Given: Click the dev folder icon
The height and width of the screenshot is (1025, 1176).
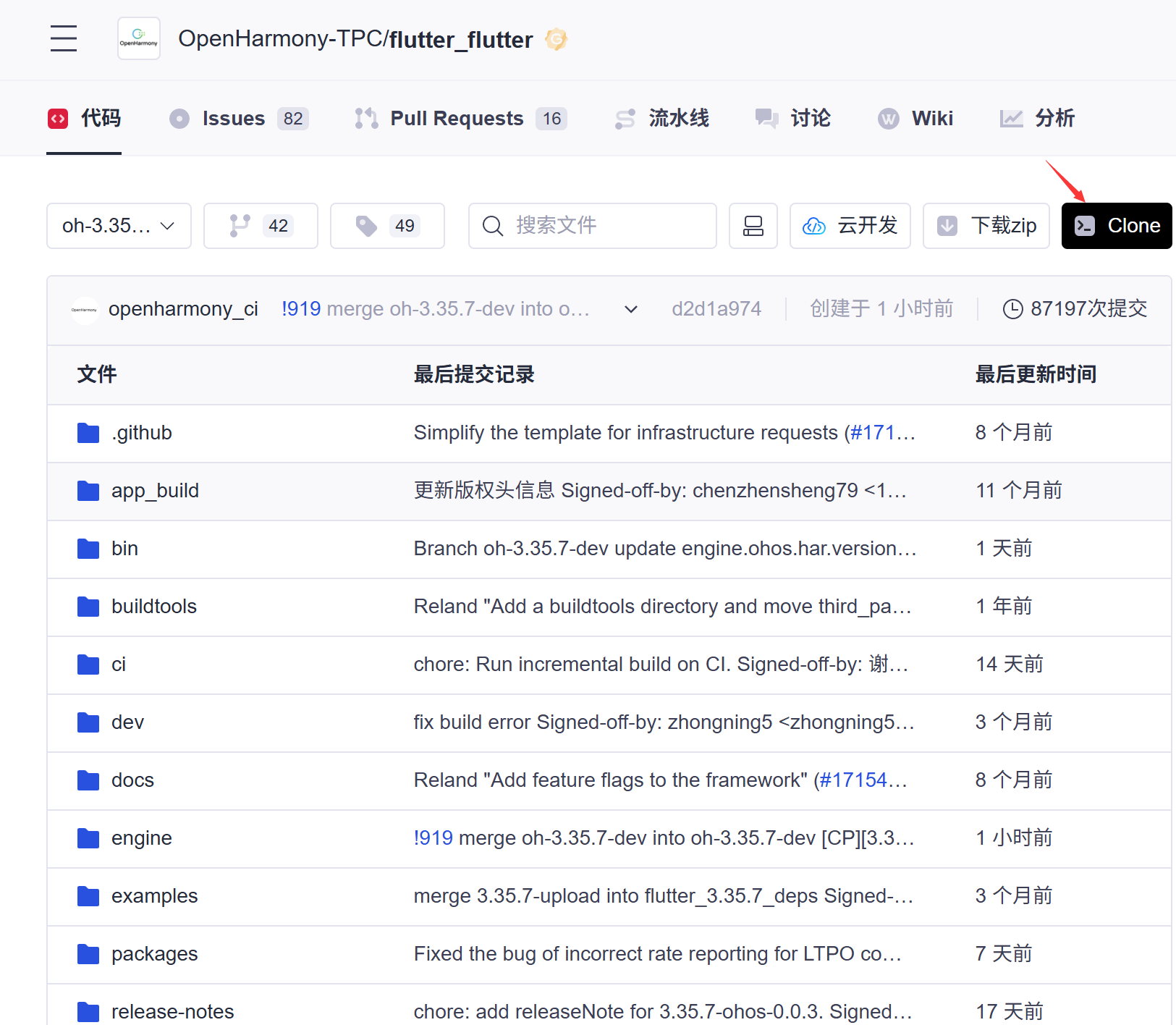Looking at the screenshot, I should pos(88,722).
